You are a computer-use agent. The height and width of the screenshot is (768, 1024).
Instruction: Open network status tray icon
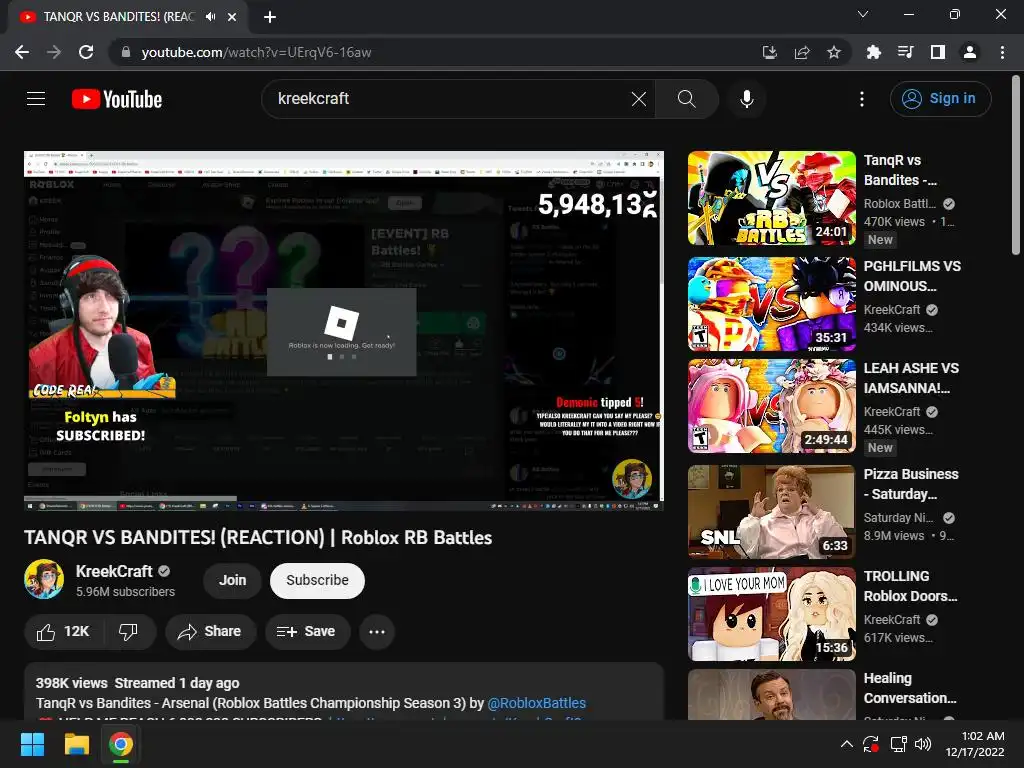tap(899, 744)
